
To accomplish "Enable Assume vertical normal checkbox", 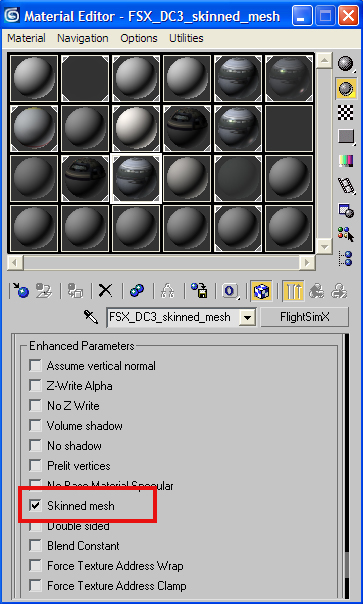I will [x=35, y=366].
